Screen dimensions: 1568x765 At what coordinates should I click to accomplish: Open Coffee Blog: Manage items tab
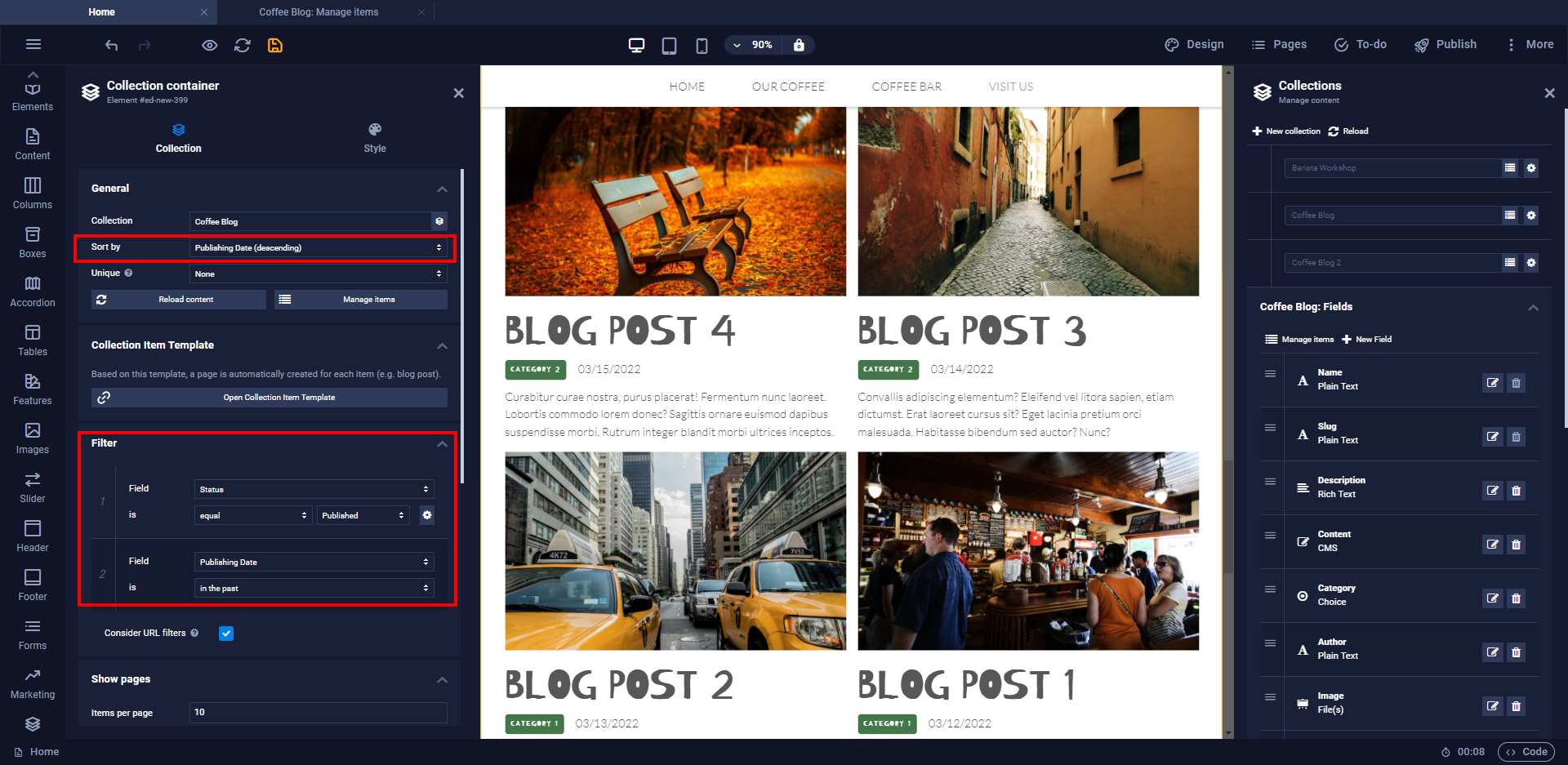click(318, 12)
